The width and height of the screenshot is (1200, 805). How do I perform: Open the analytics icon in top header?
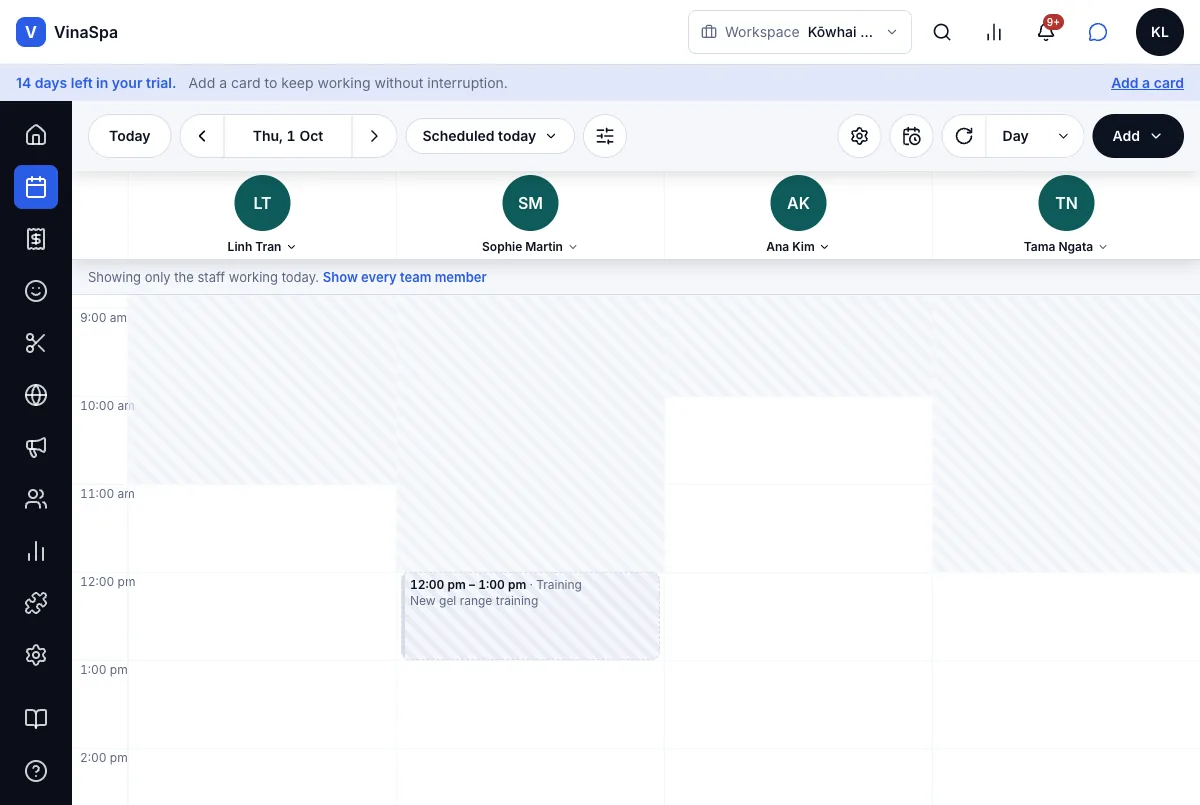click(x=994, y=32)
